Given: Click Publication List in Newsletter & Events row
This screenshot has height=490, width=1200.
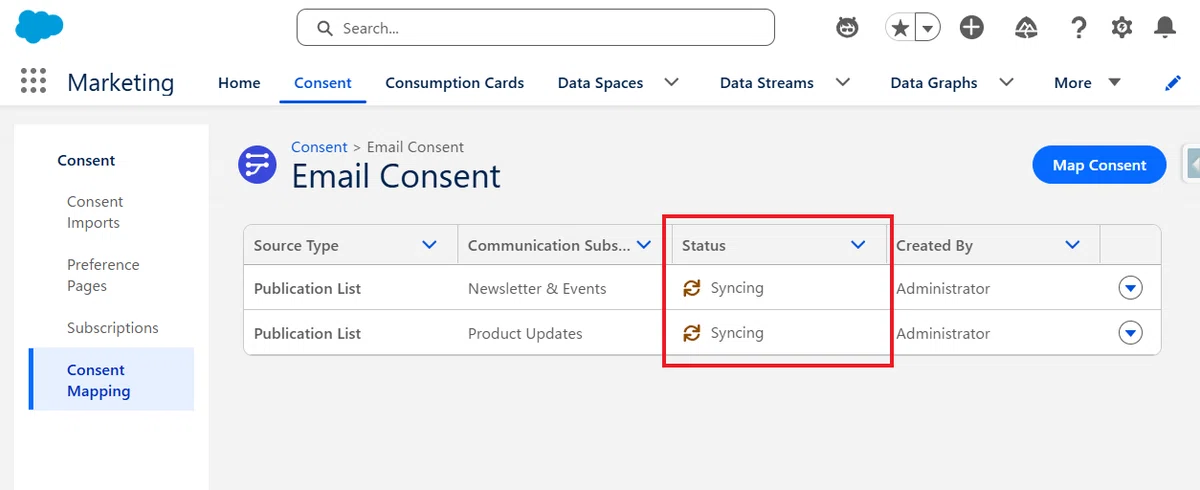Looking at the screenshot, I should 307,289.
